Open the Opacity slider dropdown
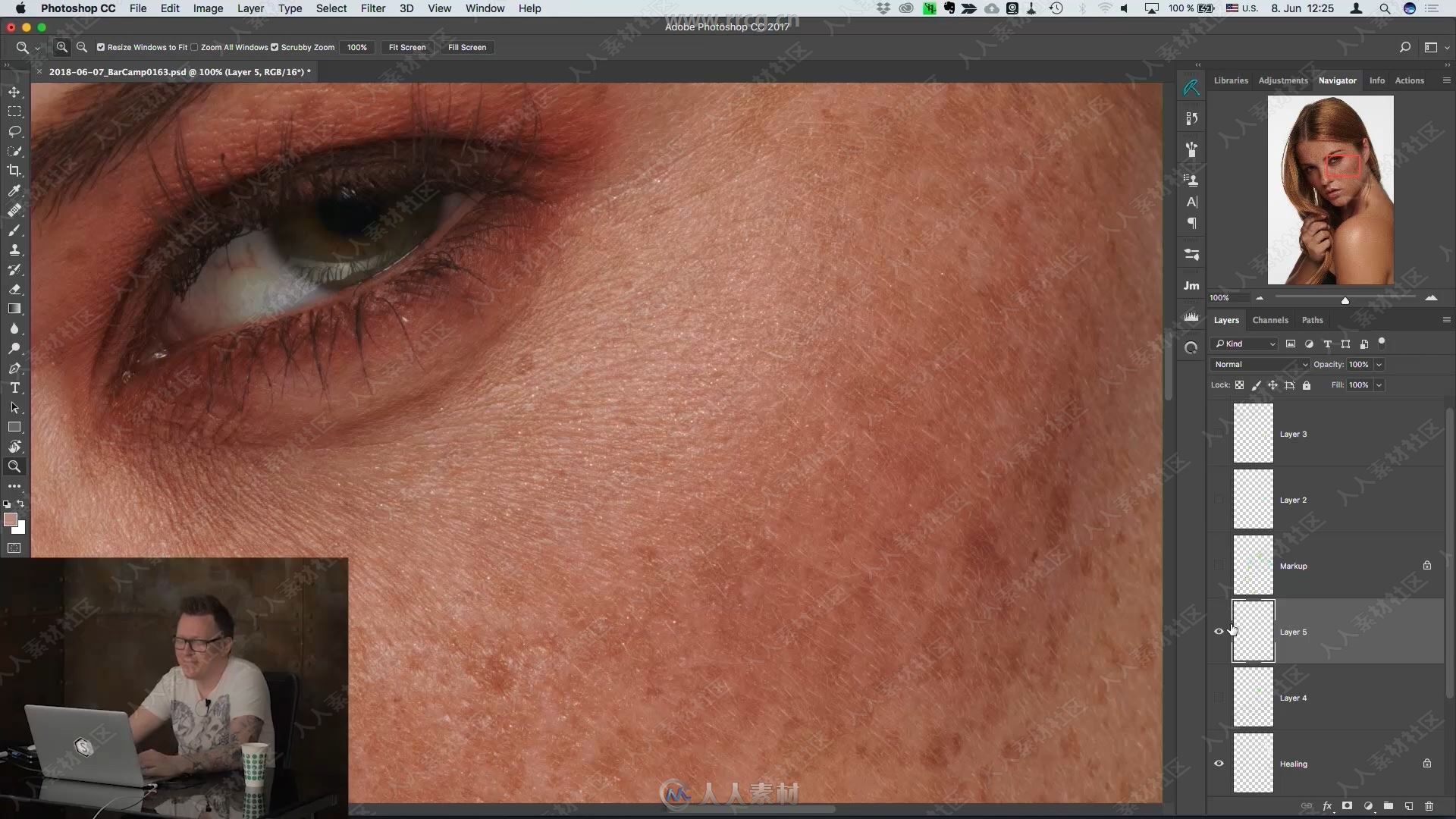The image size is (1456, 819). pyautogui.click(x=1379, y=365)
